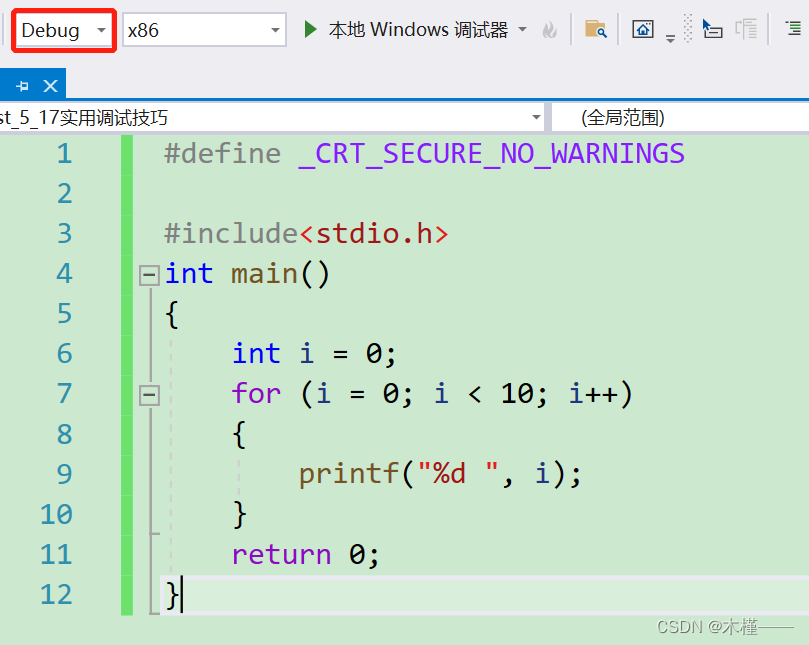809x645 pixels.
Task: Open the find in files folder icon
Action: tap(595, 29)
